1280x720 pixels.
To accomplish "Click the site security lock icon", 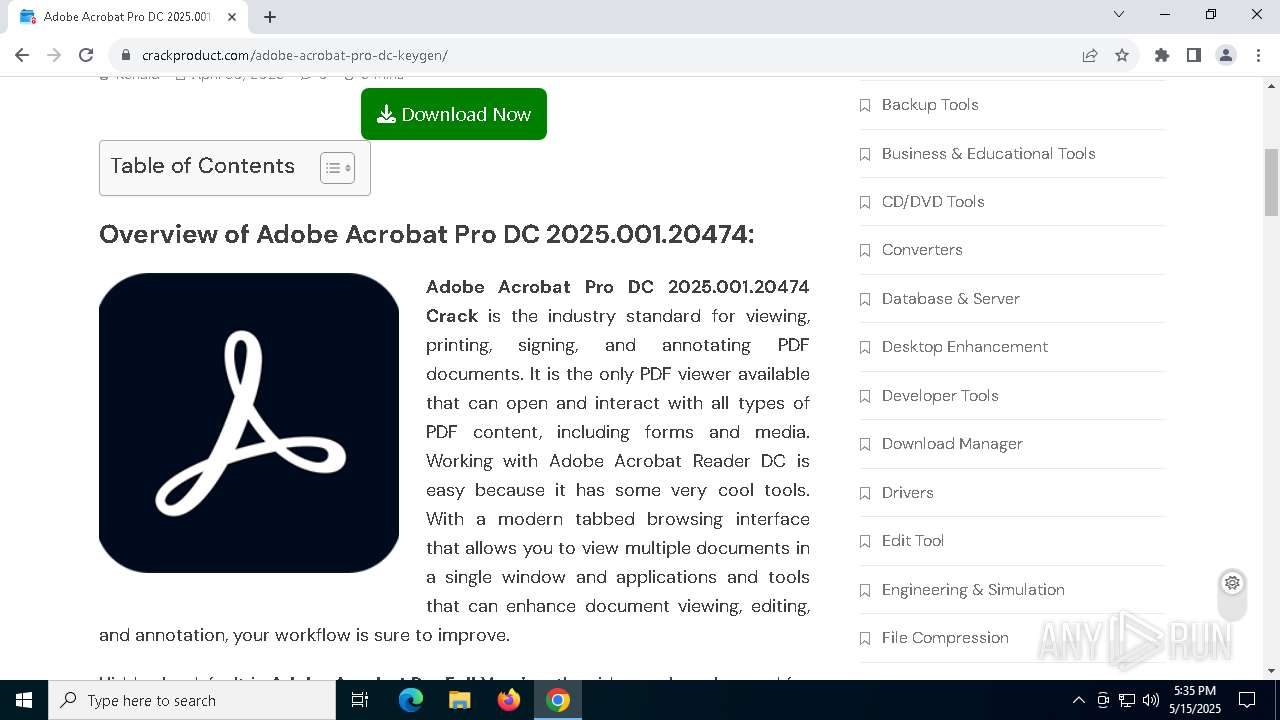I will pyautogui.click(x=125, y=55).
